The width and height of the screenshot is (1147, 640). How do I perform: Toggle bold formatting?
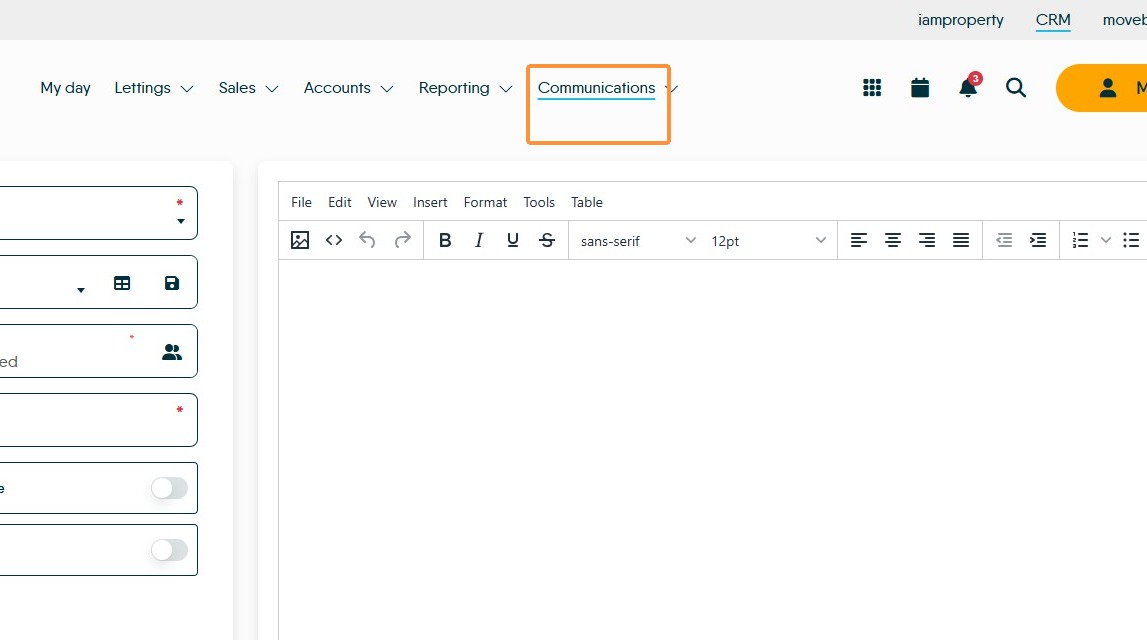[445, 240]
